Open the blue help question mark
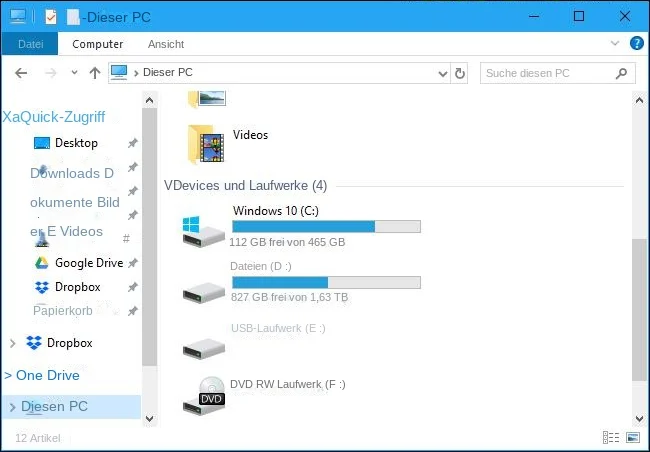Viewport: 650px width, 452px height. click(x=637, y=43)
